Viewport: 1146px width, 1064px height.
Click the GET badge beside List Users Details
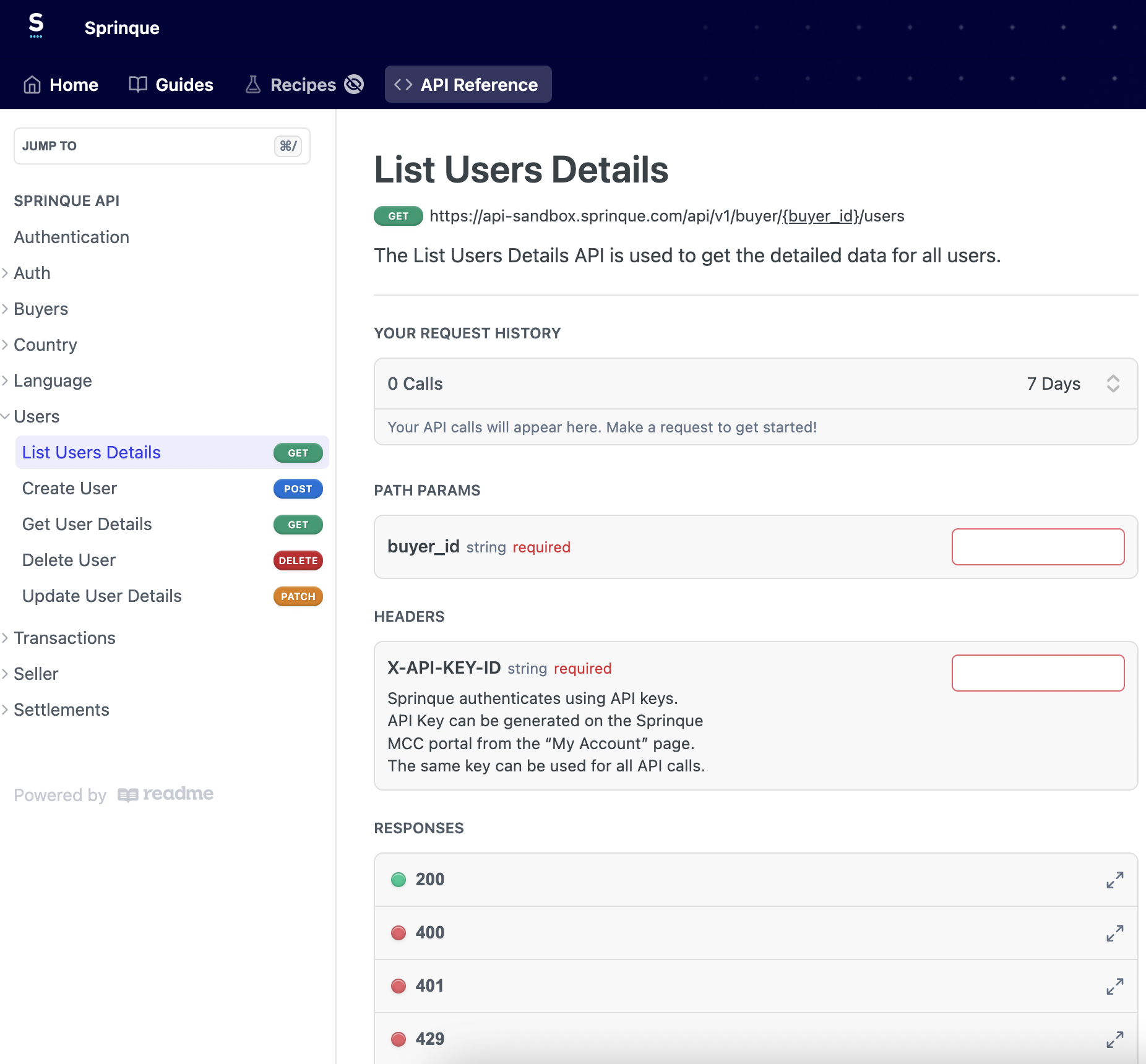(298, 453)
